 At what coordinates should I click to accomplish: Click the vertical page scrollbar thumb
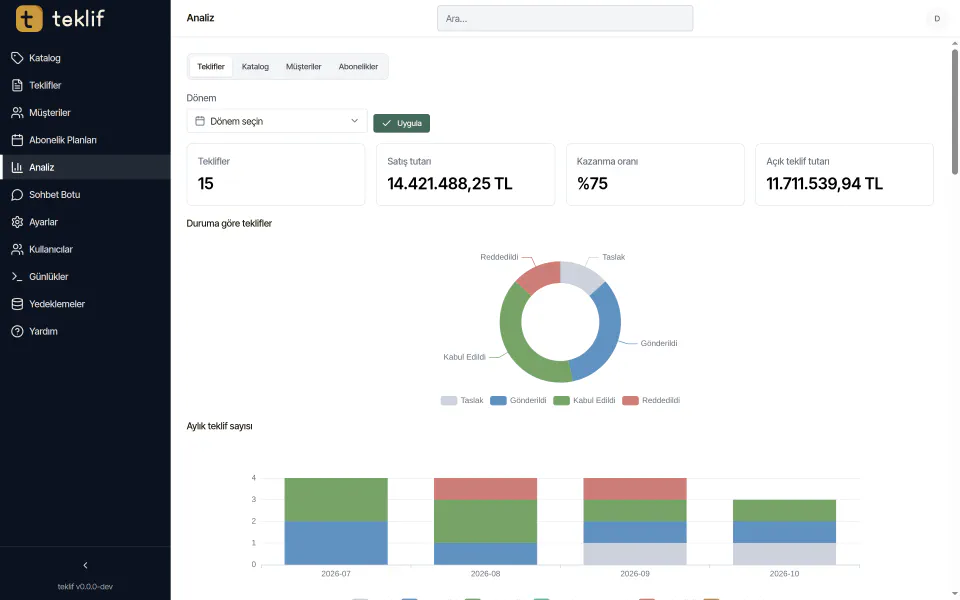point(954,111)
